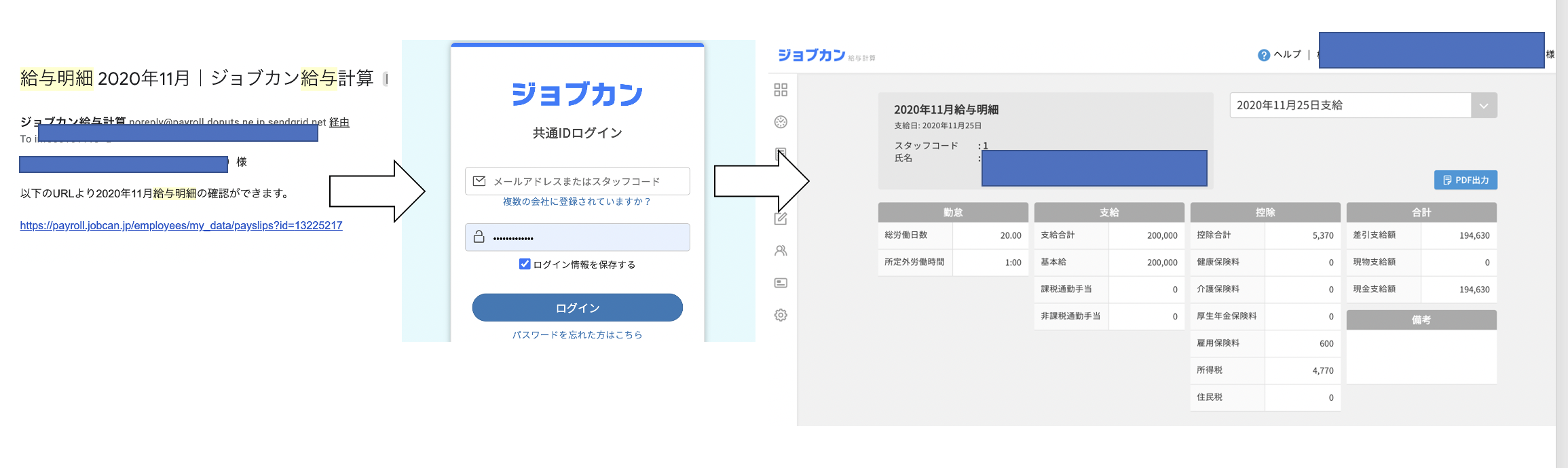Click the 控除 column header
The width and height of the screenshot is (1568, 468).
[x=1265, y=212]
